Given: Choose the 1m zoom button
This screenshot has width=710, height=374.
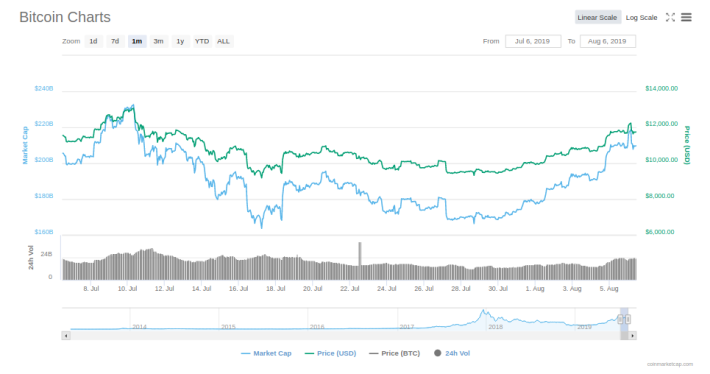Looking at the screenshot, I should click(137, 41).
